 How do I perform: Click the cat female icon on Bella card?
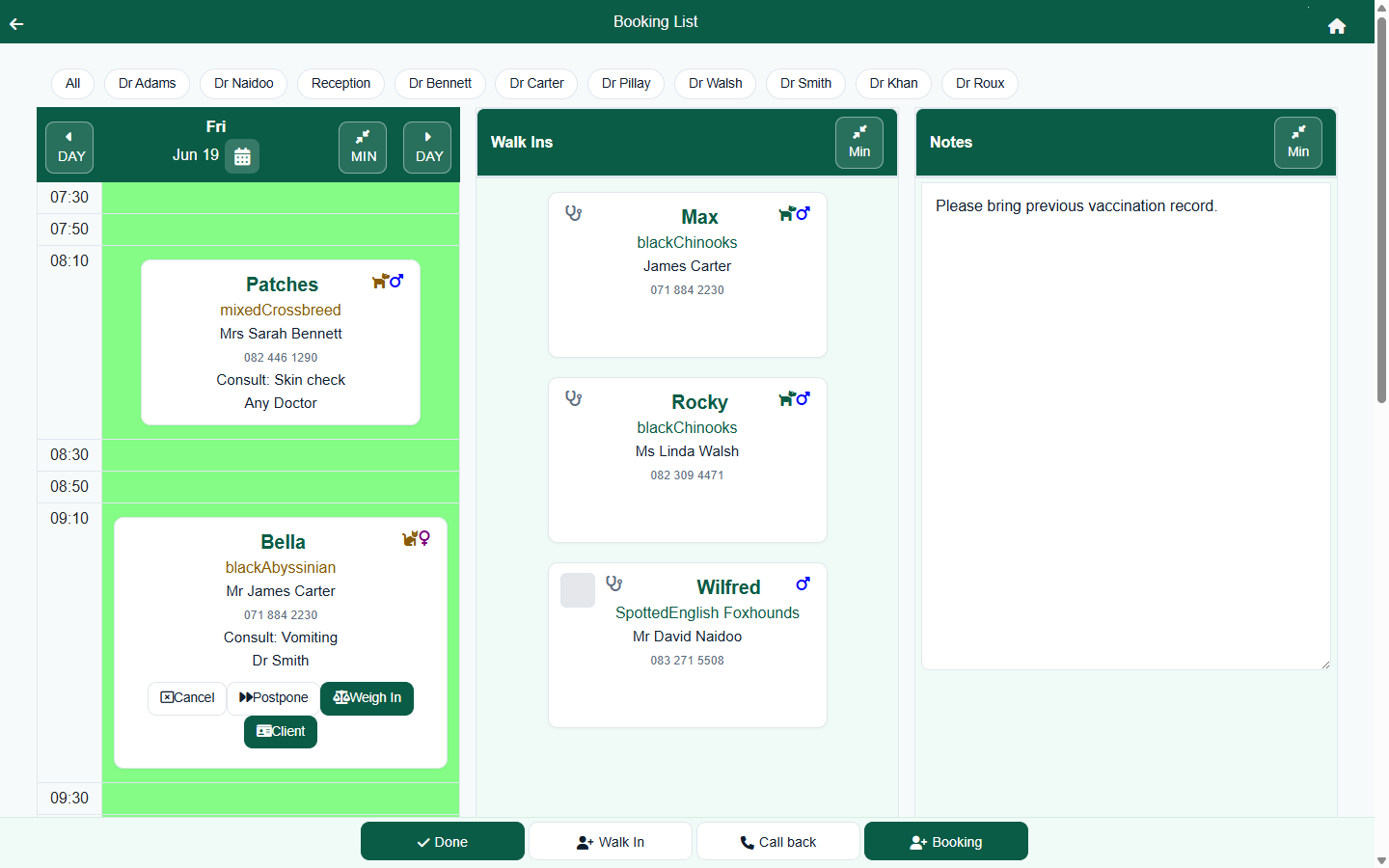point(417,538)
